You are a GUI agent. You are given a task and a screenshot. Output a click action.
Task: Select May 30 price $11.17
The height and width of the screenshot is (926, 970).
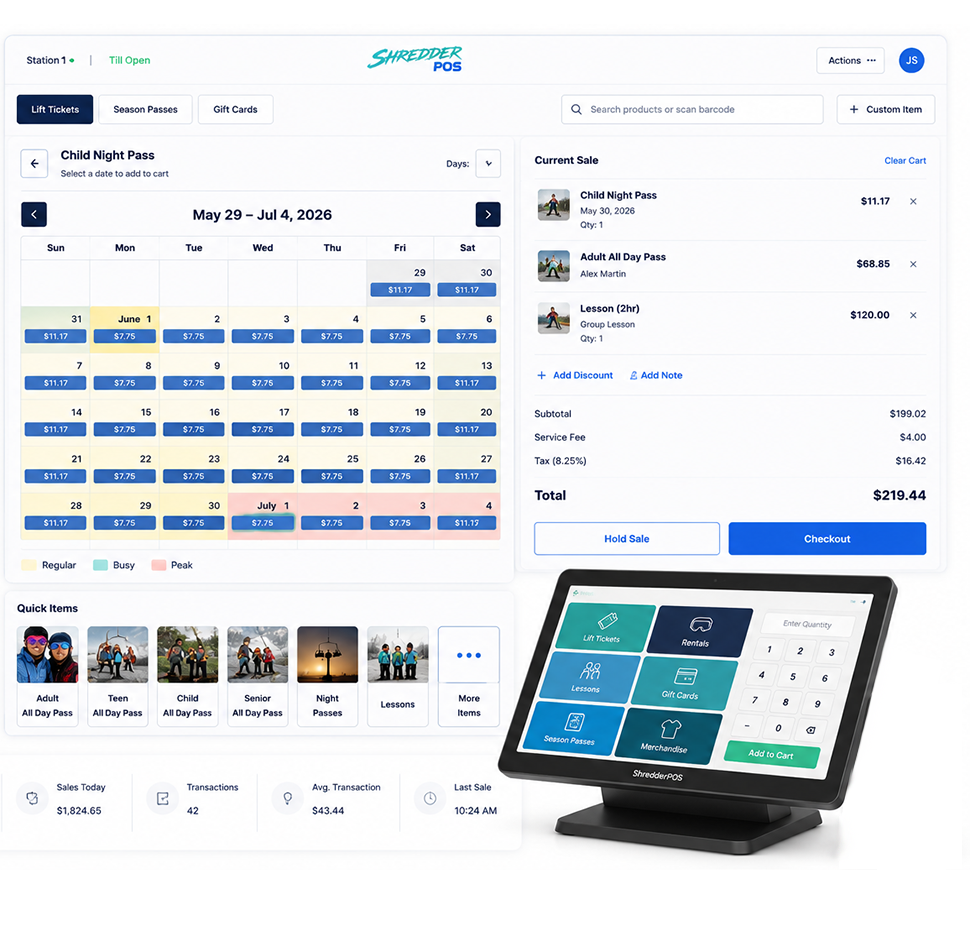click(466, 290)
